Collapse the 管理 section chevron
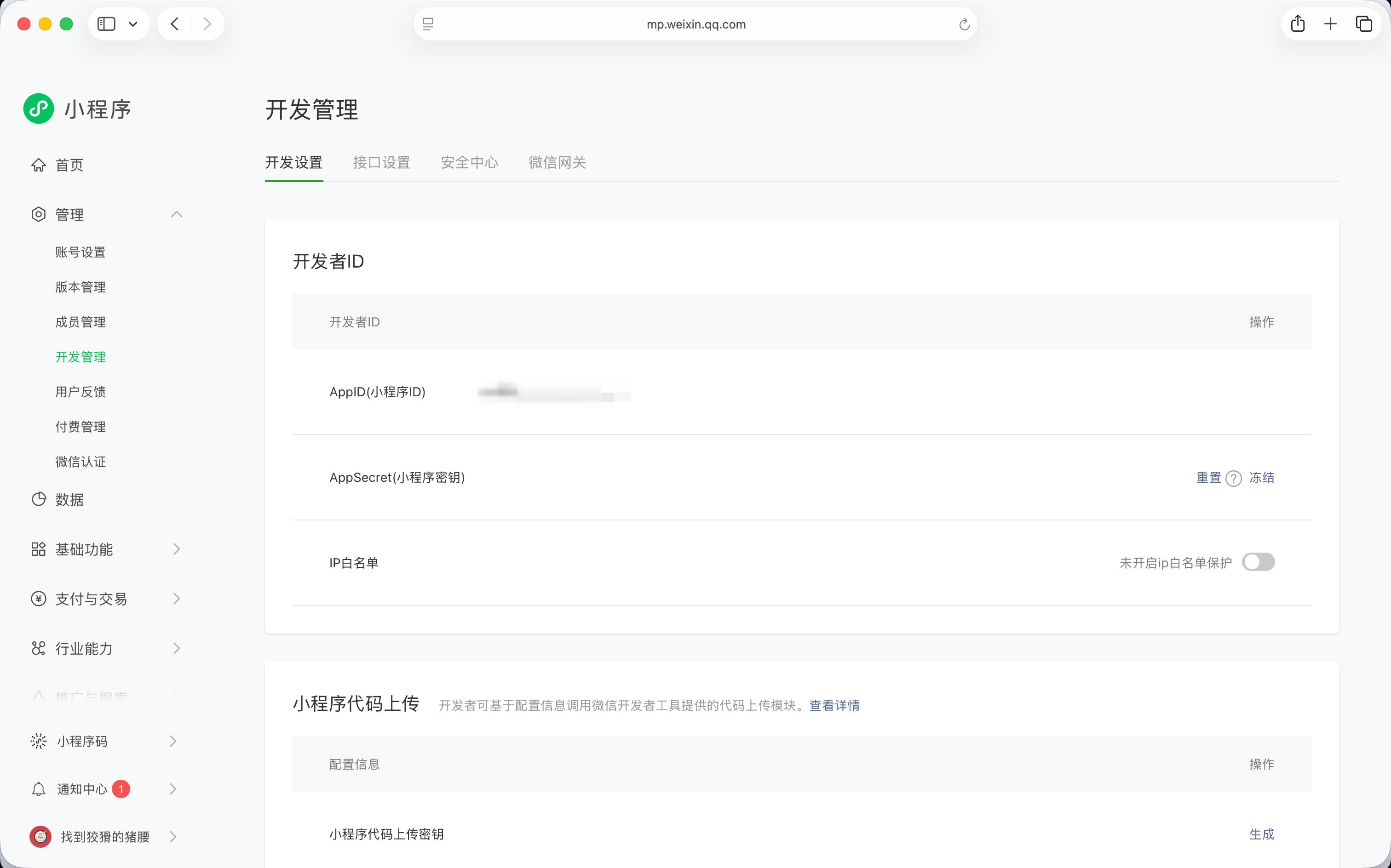The image size is (1391, 868). coord(176,215)
